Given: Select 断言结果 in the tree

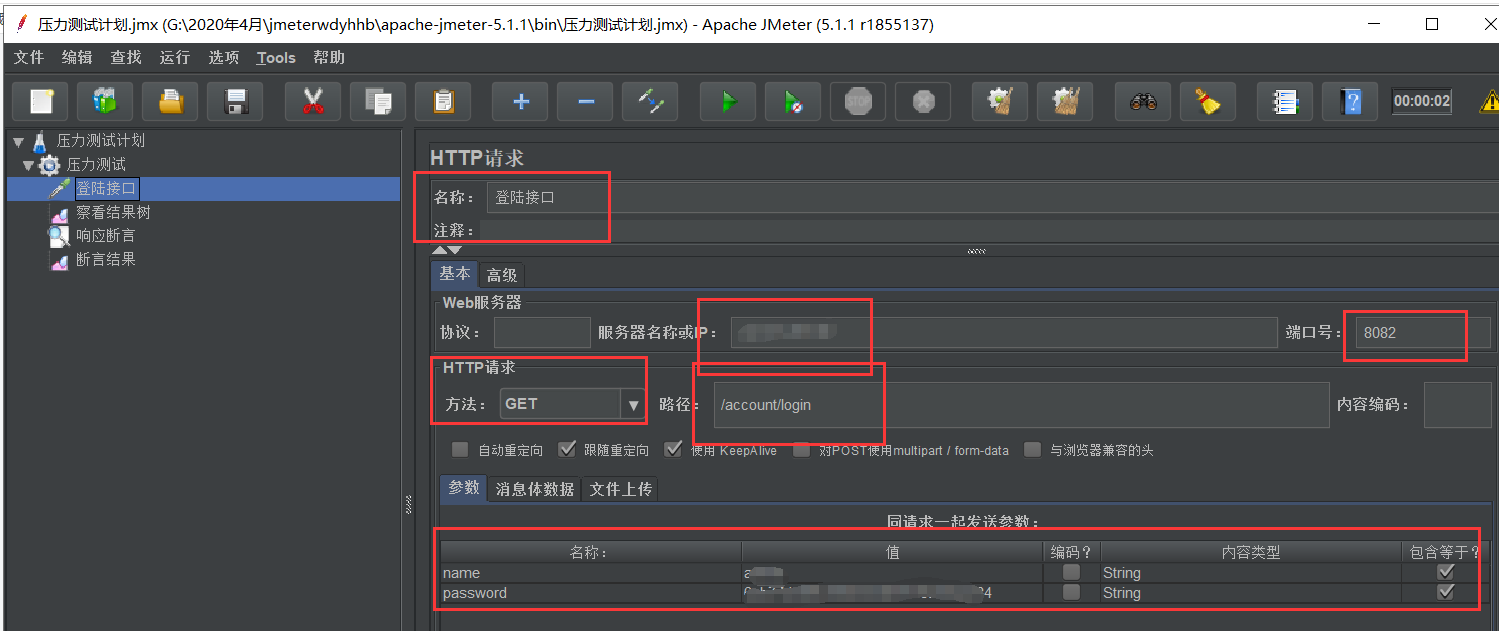Looking at the screenshot, I should point(105,260).
